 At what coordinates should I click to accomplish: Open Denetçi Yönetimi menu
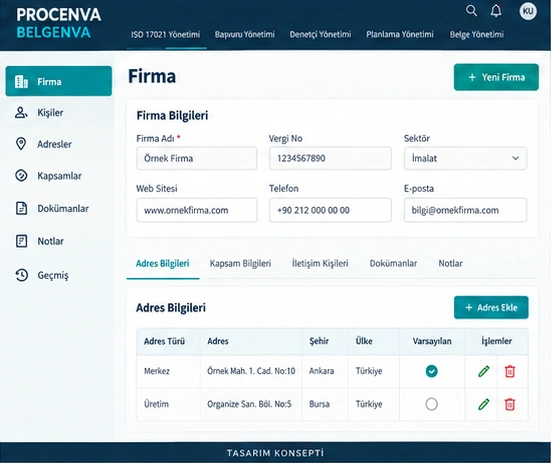(320, 34)
